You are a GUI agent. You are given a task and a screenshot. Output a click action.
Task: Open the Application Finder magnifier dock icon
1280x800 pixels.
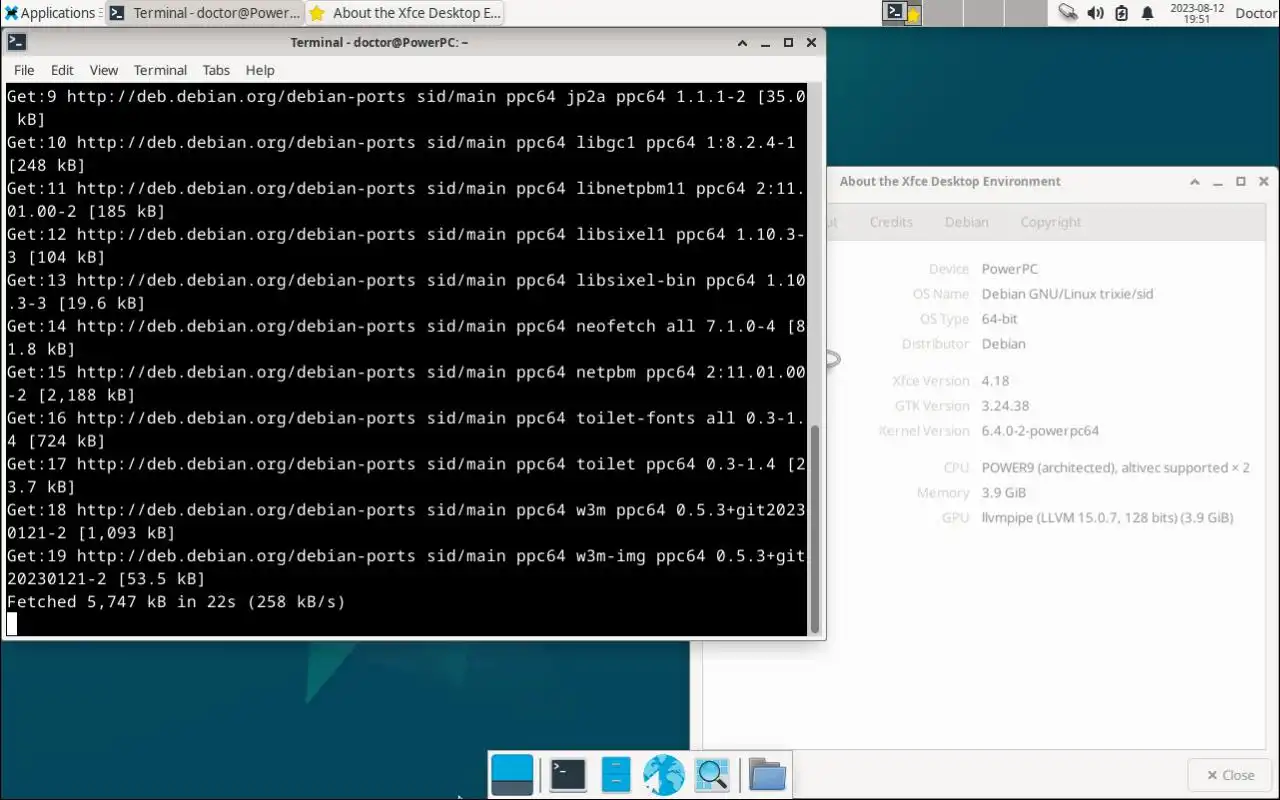[x=712, y=775]
